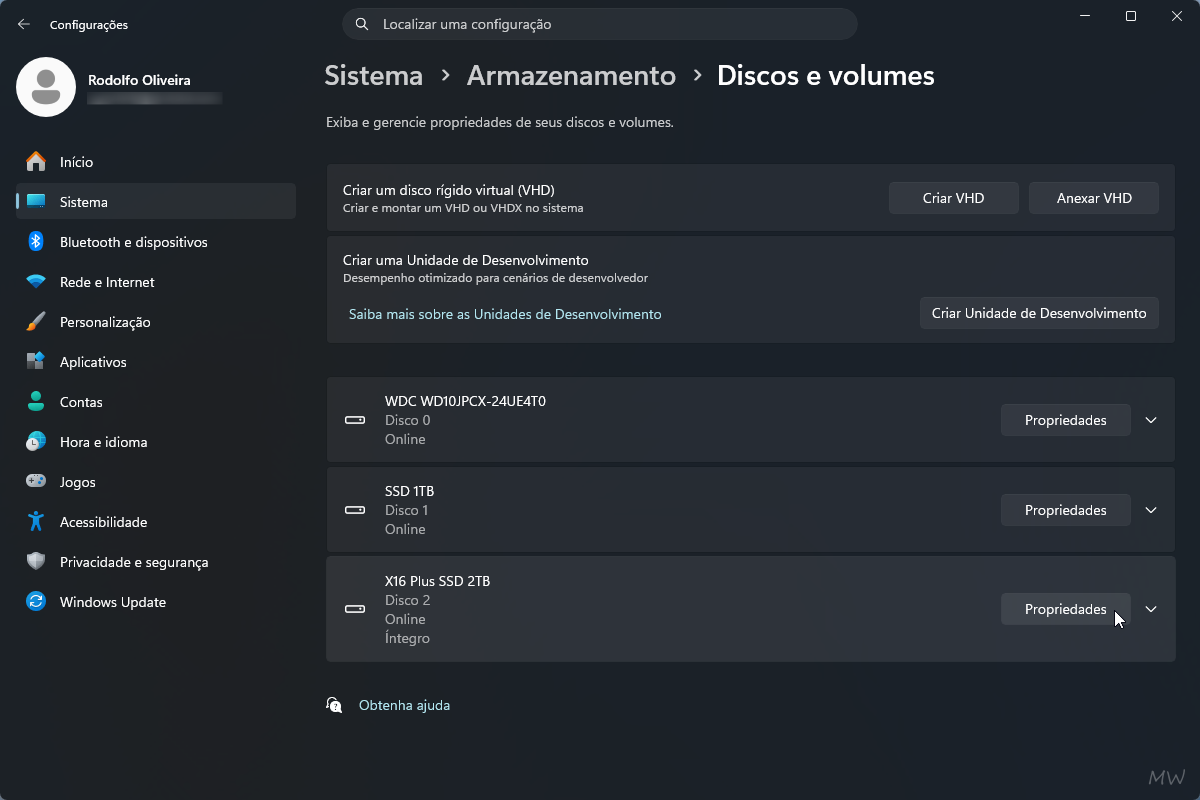1200x800 pixels.
Task: Select Bluetooth e dispositivos in sidebar
Action: pyautogui.click(x=156, y=242)
